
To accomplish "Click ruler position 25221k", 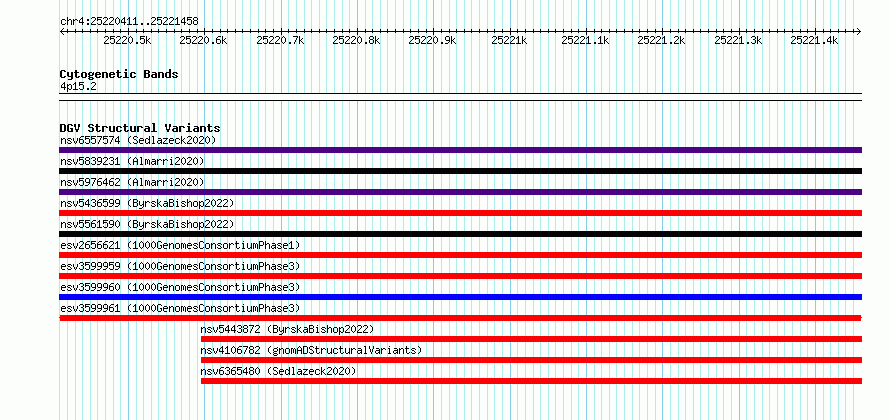I will (510, 40).
